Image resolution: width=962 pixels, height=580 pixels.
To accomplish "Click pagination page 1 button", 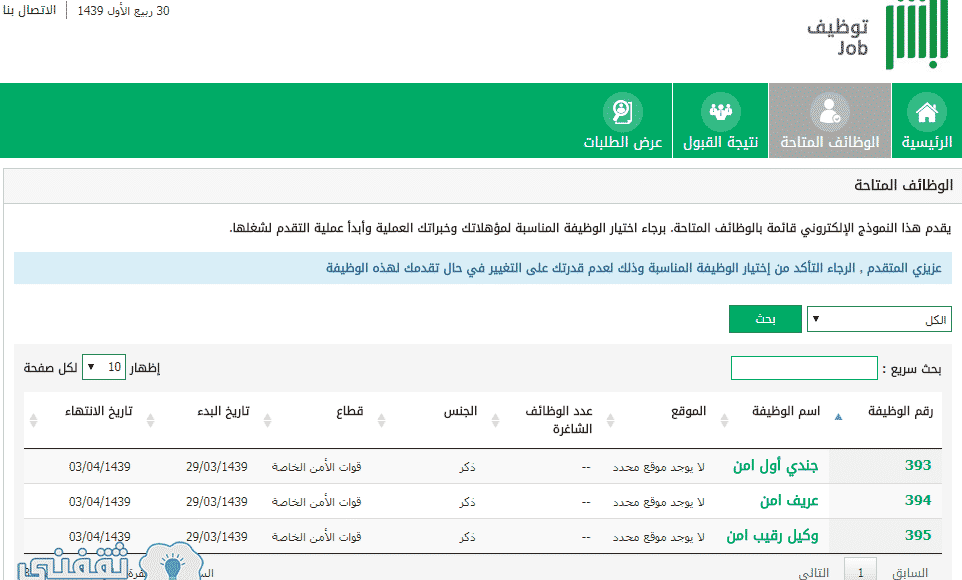I will tap(860, 571).
